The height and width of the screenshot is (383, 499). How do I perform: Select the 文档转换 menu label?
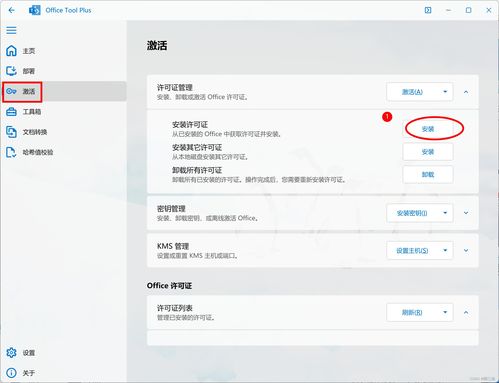(35, 132)
